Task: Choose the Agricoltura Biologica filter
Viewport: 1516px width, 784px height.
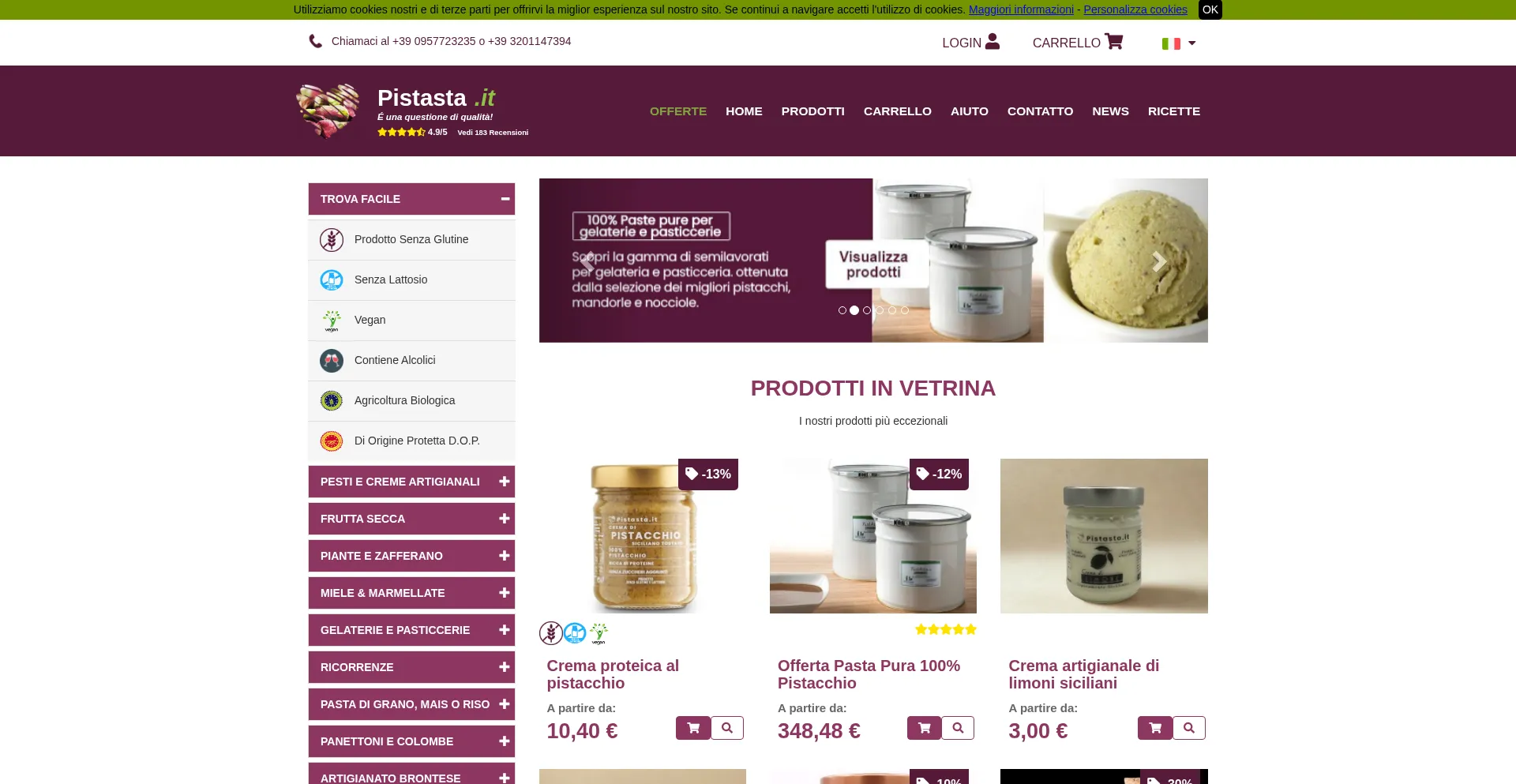Action: pyautogui.click(x=411, y=400)
